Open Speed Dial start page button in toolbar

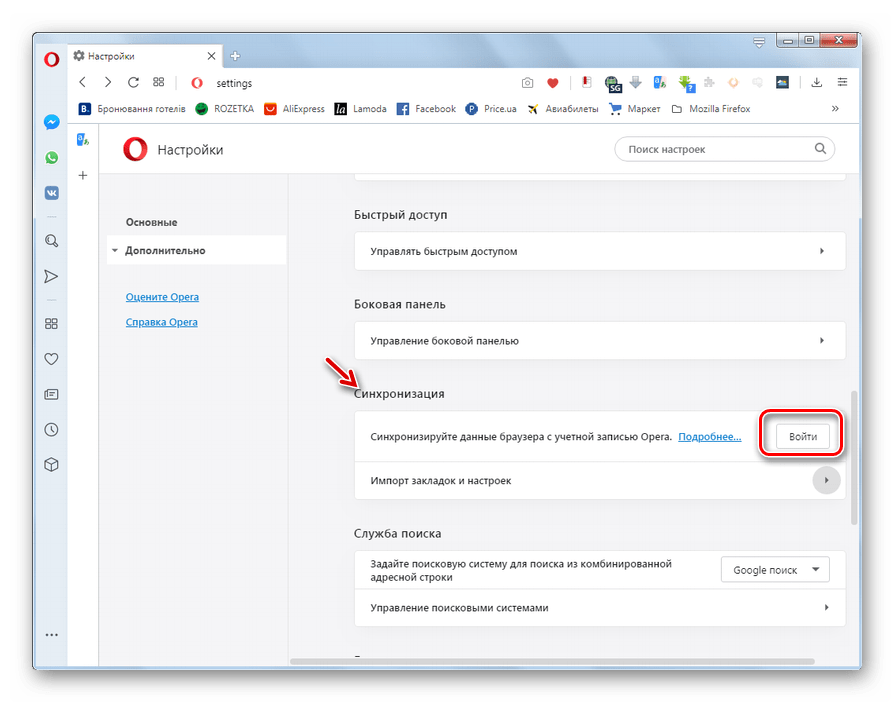159,82
